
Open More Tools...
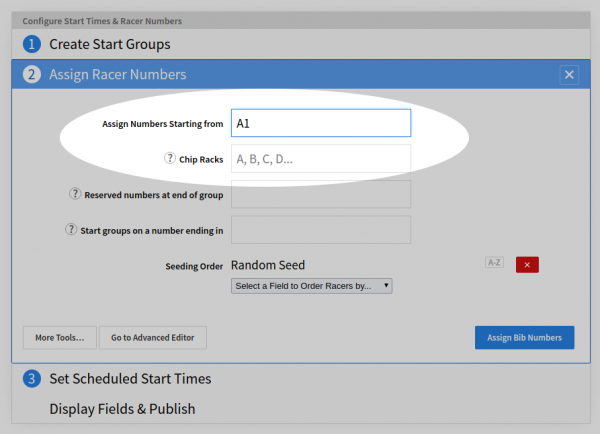pyautogui.click(x=60, y=338)
